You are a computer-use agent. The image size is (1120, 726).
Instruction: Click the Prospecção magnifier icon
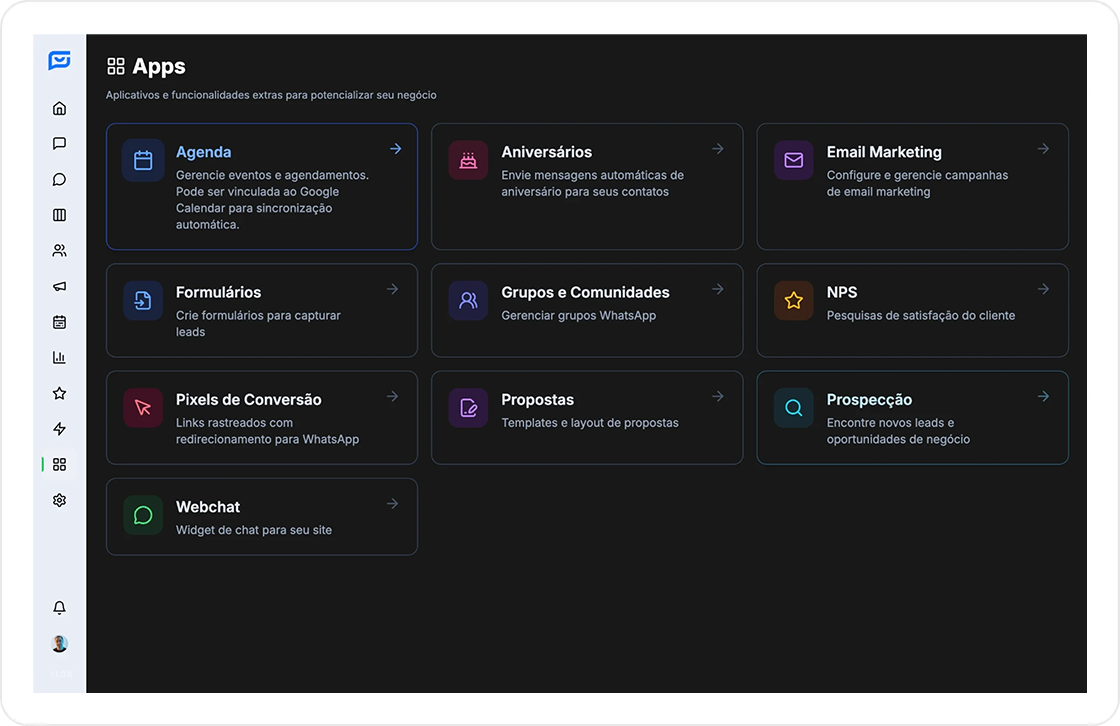click(794, 408)
